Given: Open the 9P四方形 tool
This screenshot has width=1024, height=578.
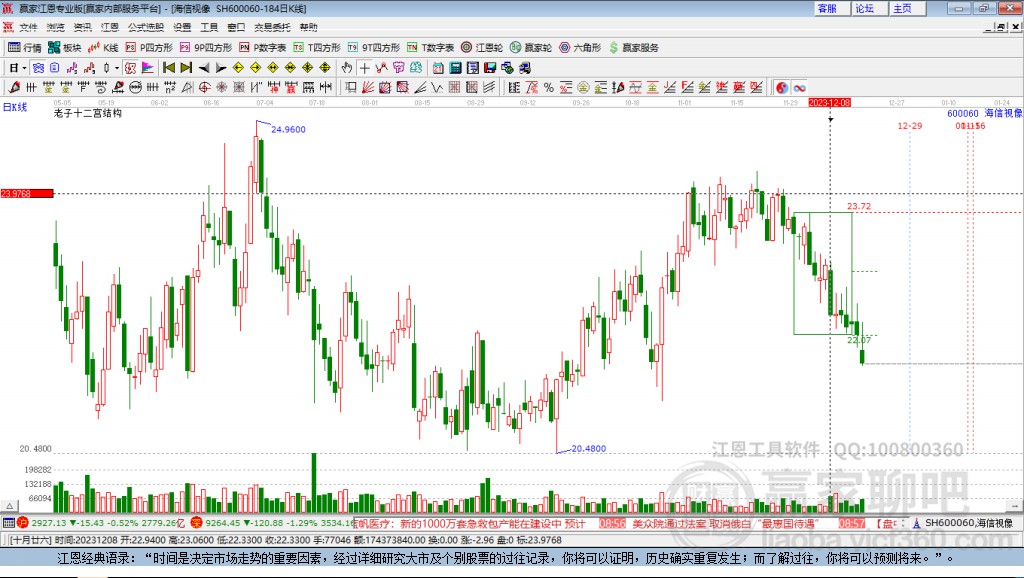Looking at the screenshot, I should click(206, 48).
